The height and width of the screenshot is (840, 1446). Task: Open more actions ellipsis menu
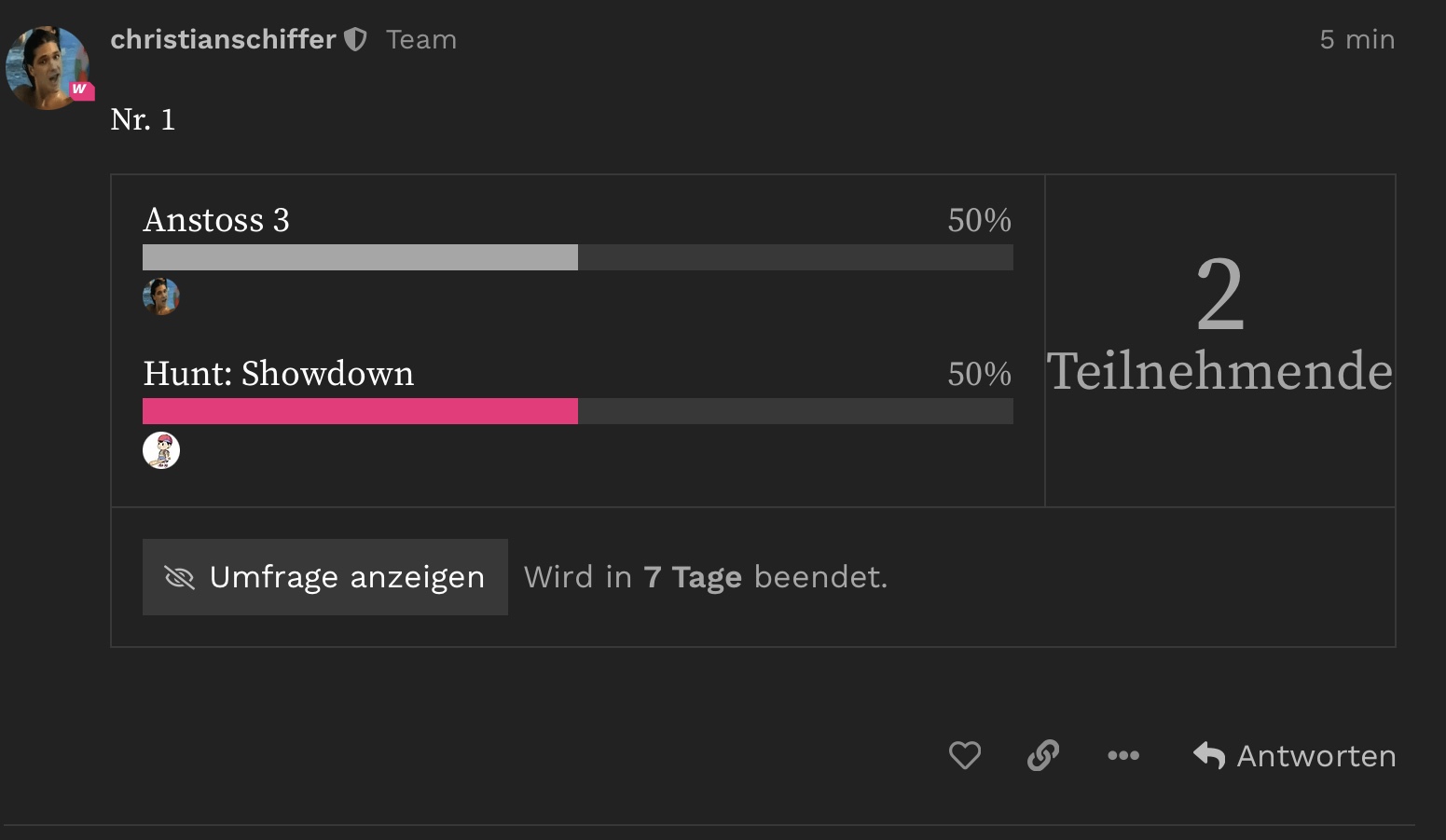pyautogui.click(x=1122, y=755)
